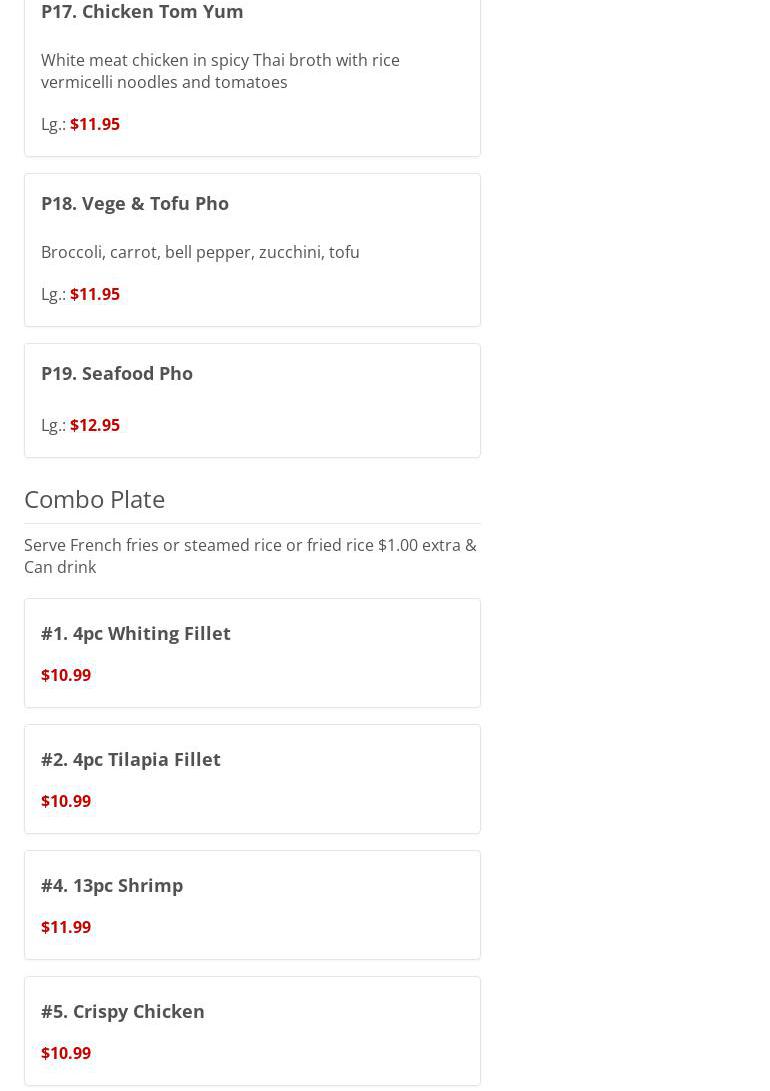Click the Serve French fries combo note
The height and width of the screenshot is (1091, 770).
(250, 556)
